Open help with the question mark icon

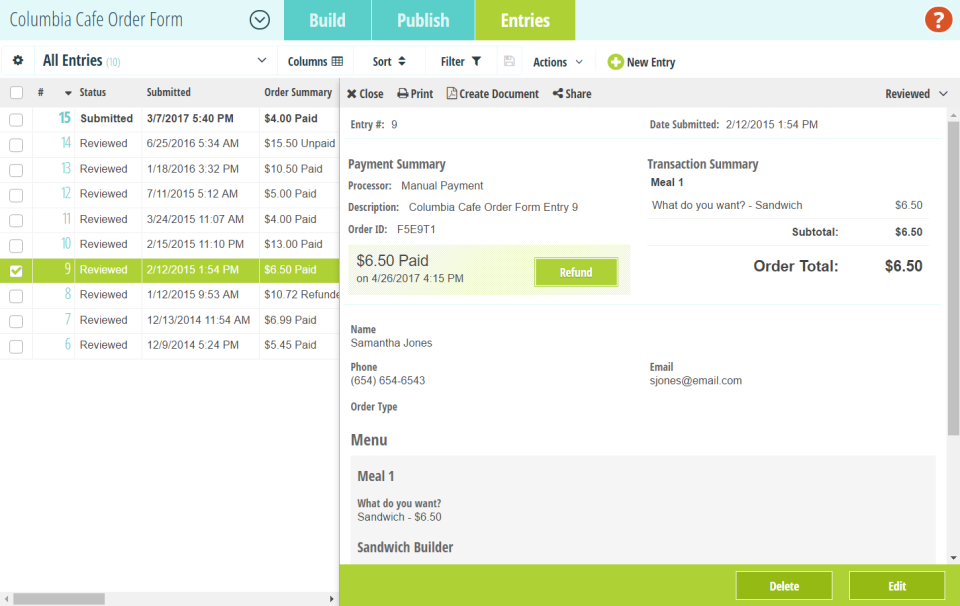[x=937, y=19]
